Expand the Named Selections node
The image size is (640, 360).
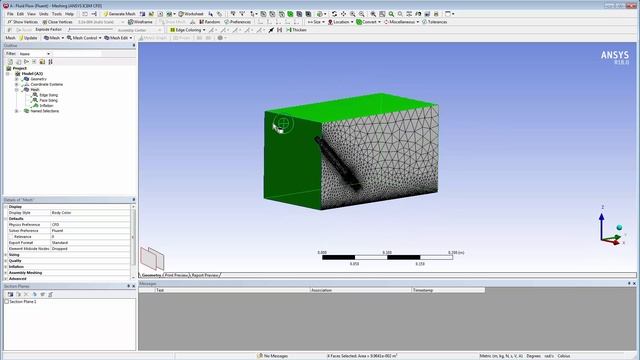tap(17, 111)
